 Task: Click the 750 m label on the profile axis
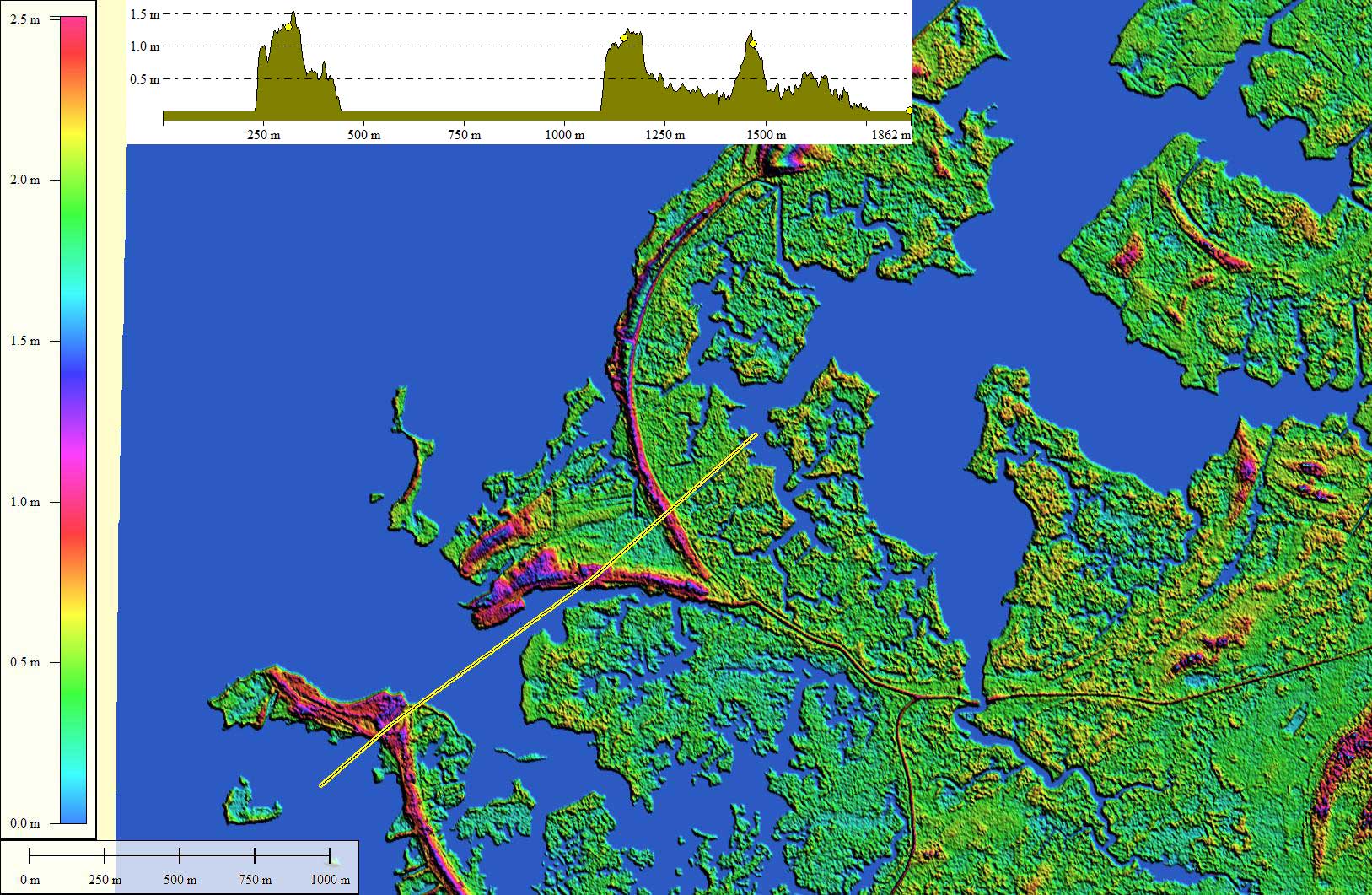(465, 135)
